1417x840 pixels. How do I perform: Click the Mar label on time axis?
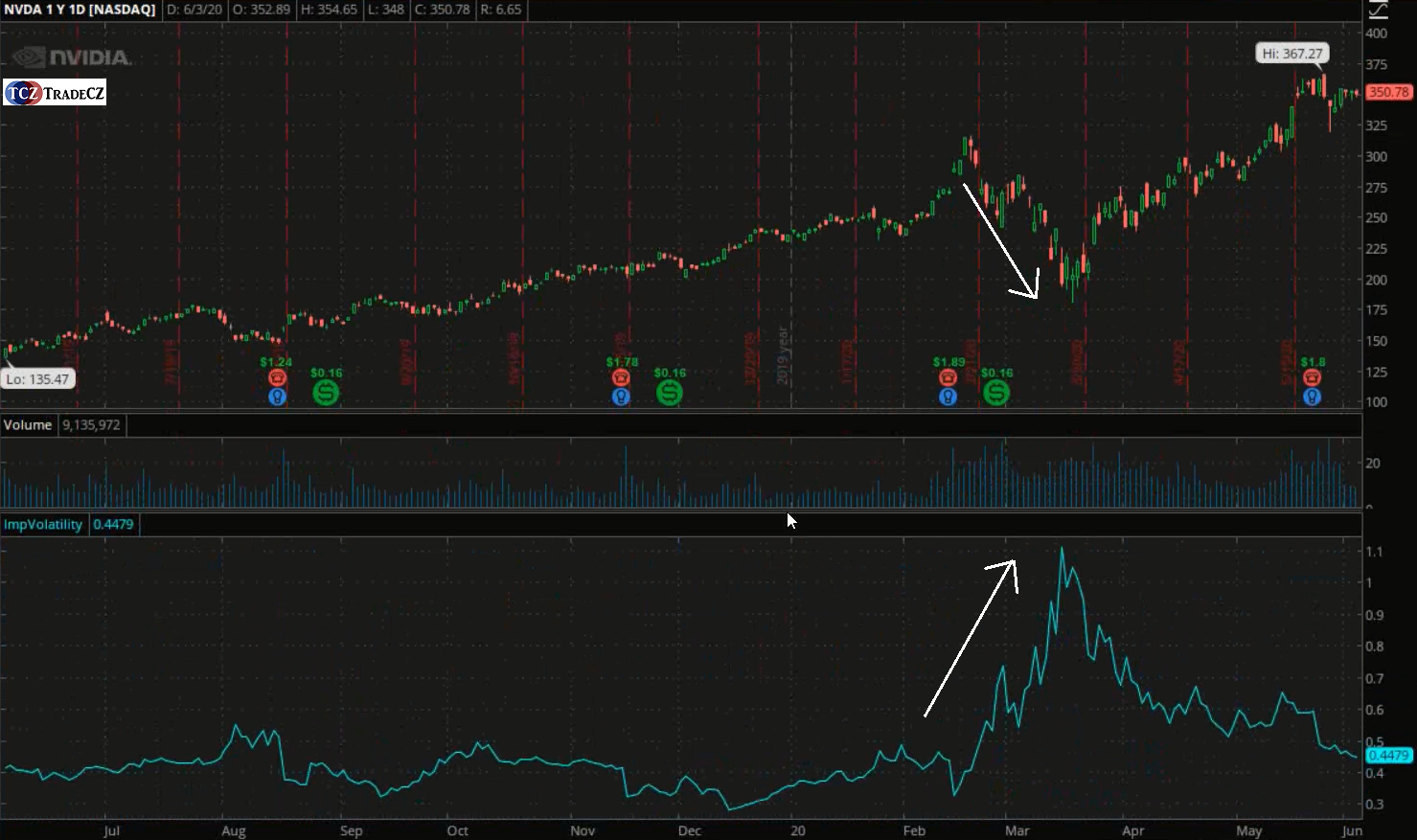pos(1017,830)
